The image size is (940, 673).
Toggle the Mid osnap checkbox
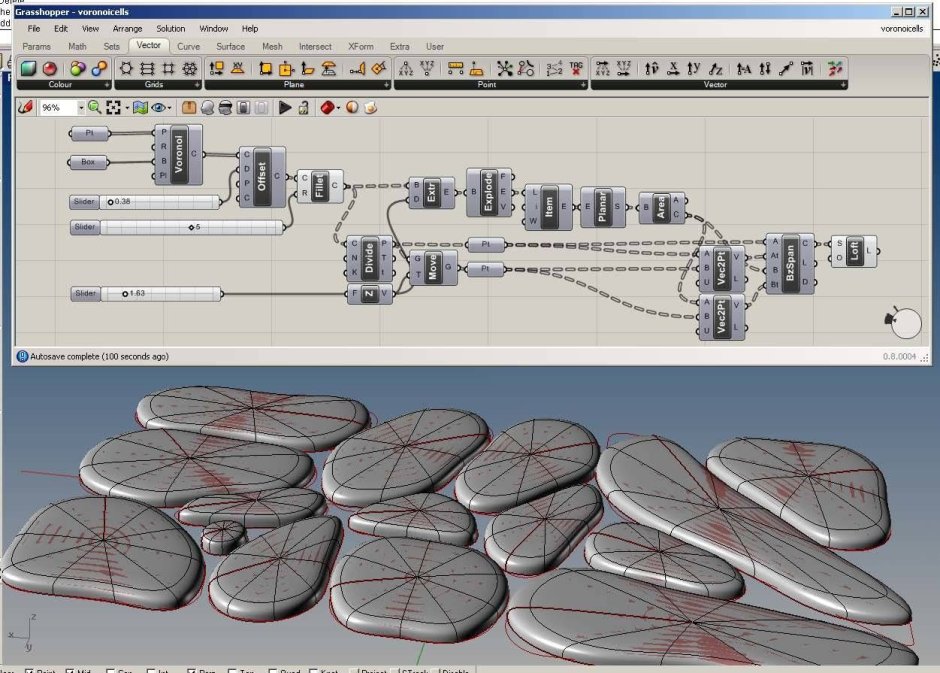70,671
